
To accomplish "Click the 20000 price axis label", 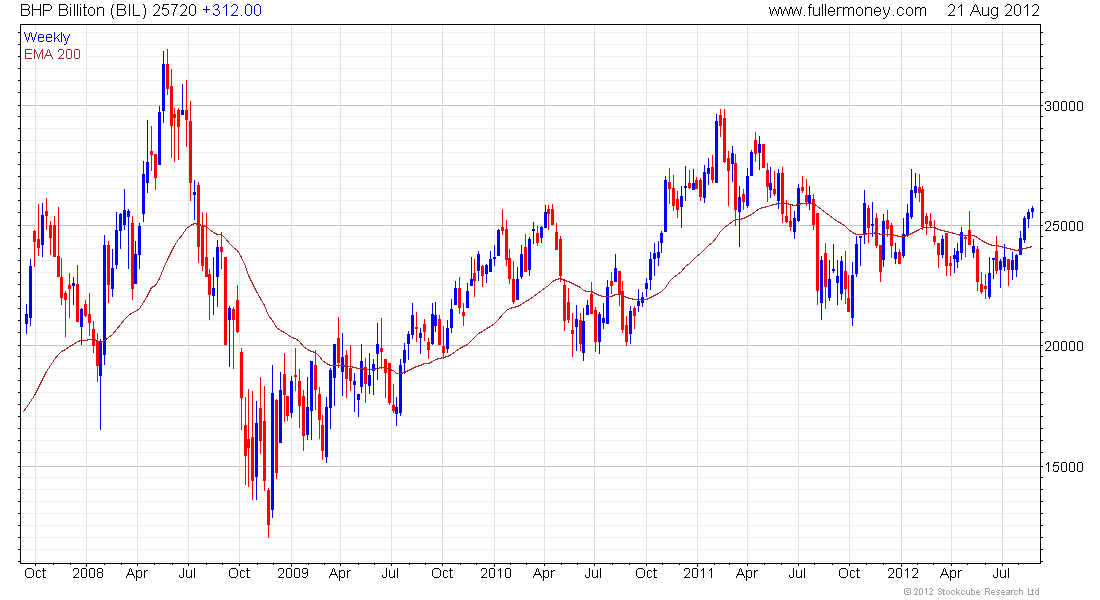I will (1064, 346).
